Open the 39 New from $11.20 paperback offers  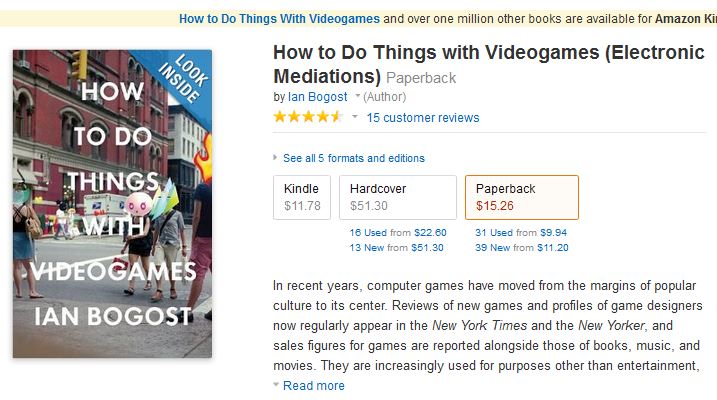click(522, 248)
